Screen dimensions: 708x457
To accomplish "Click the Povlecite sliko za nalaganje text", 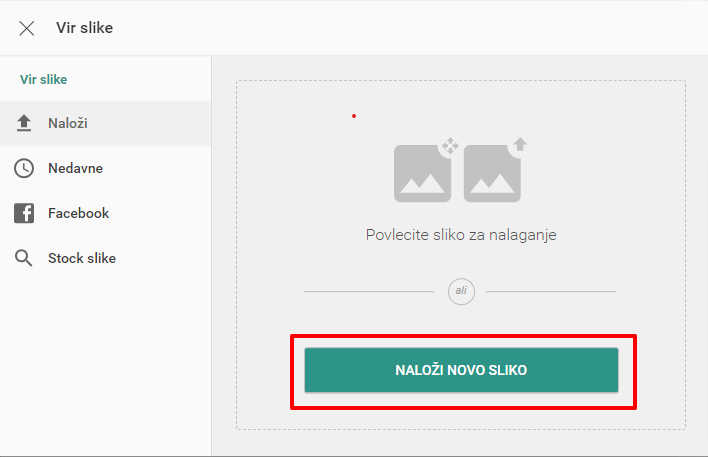I will [461, 235].
